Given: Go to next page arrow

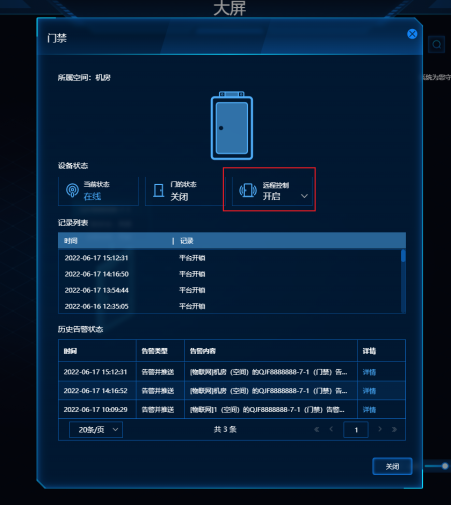Looking at the screenshot, I should [x=380, y=429].
